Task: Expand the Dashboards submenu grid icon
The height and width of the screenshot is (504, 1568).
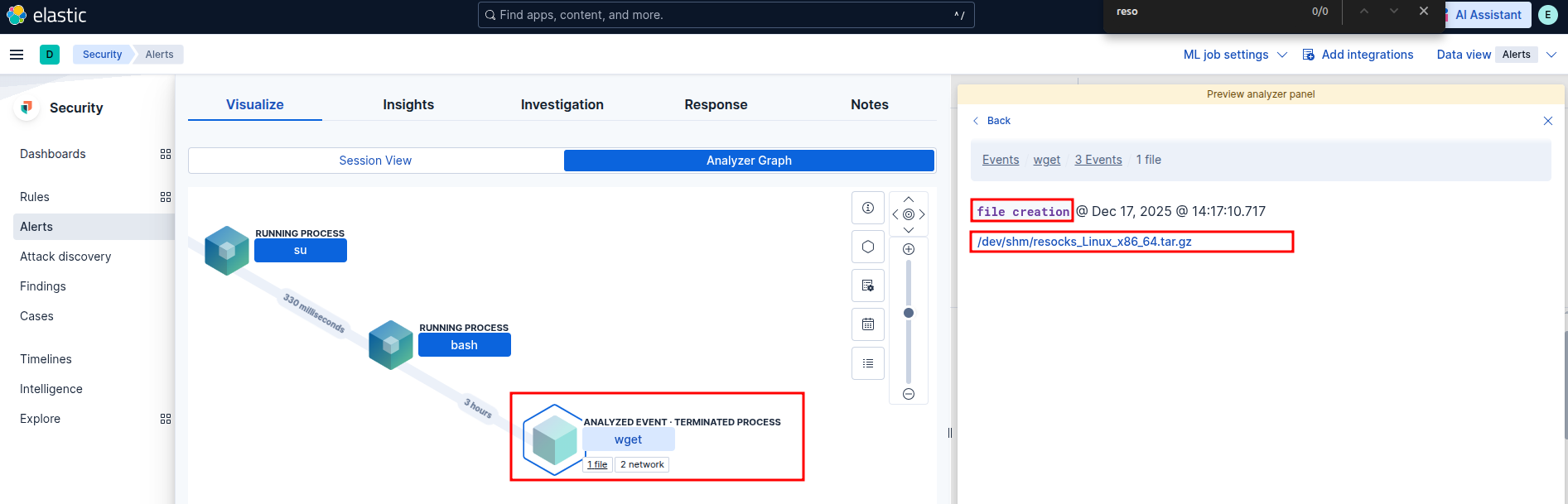Action: coord(166,154)
